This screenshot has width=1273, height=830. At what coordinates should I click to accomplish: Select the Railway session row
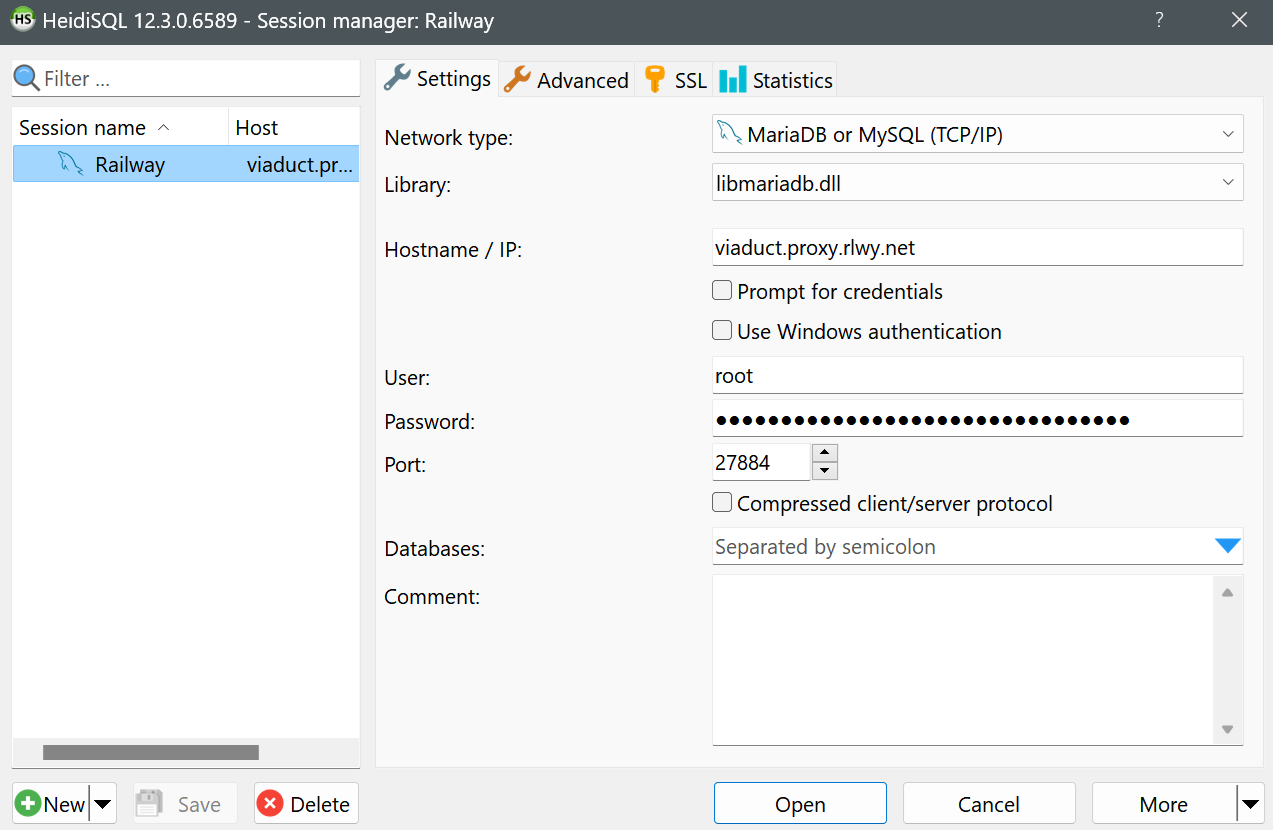[186, 164]
